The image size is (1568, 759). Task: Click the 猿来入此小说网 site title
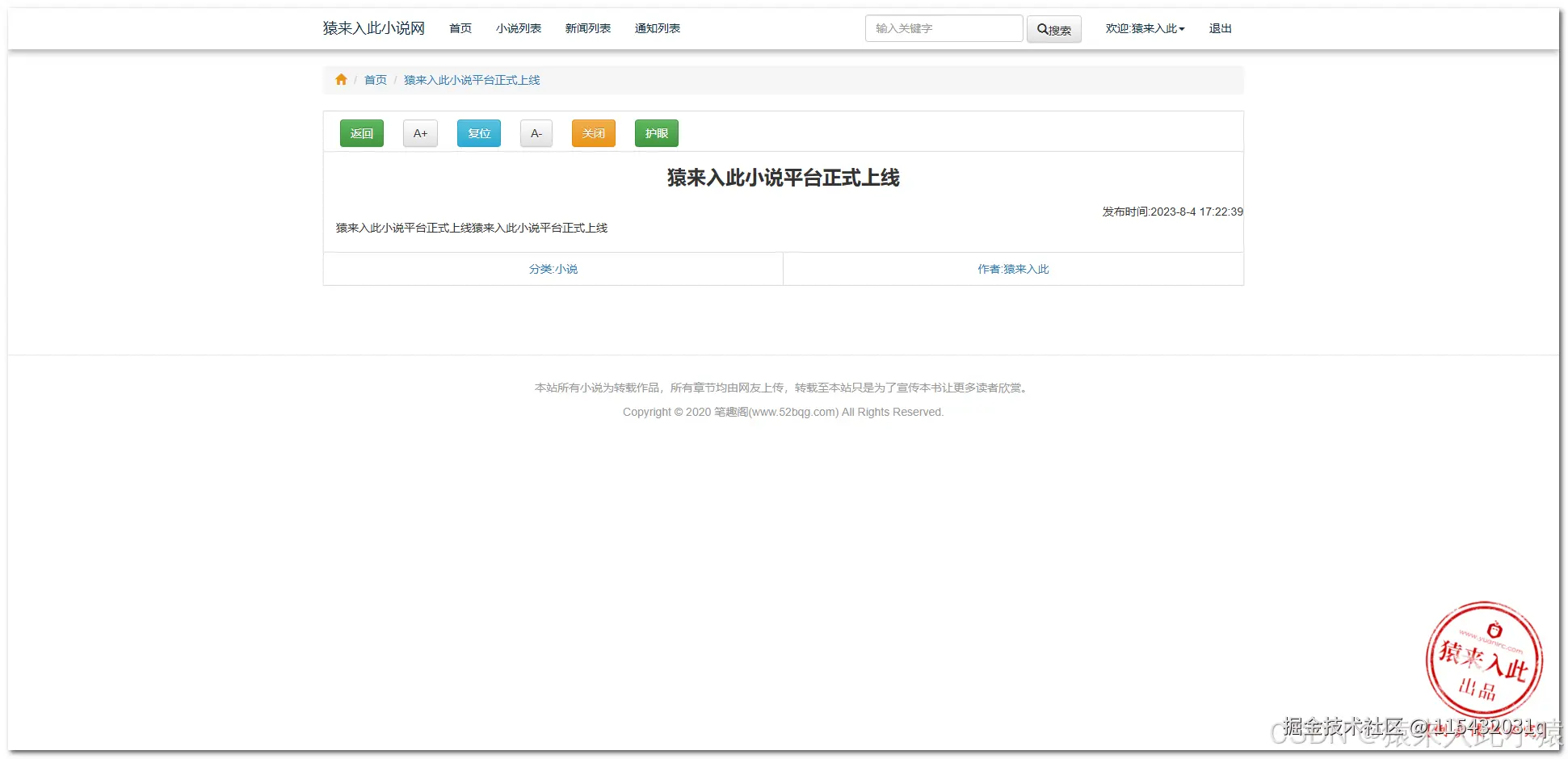point(372,27)
